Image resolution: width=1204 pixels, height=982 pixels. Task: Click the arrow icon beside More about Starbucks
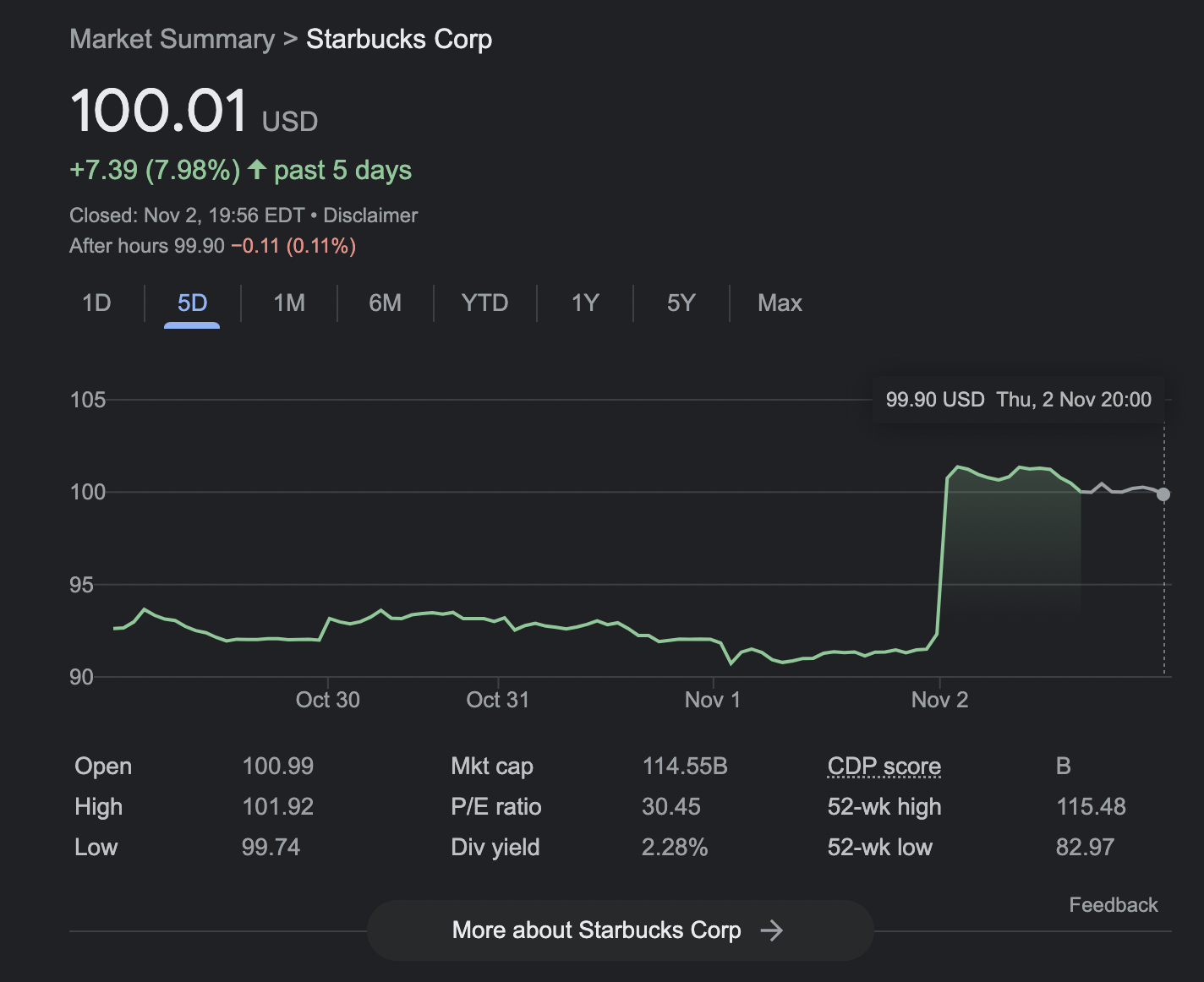[x=771, y=930]
